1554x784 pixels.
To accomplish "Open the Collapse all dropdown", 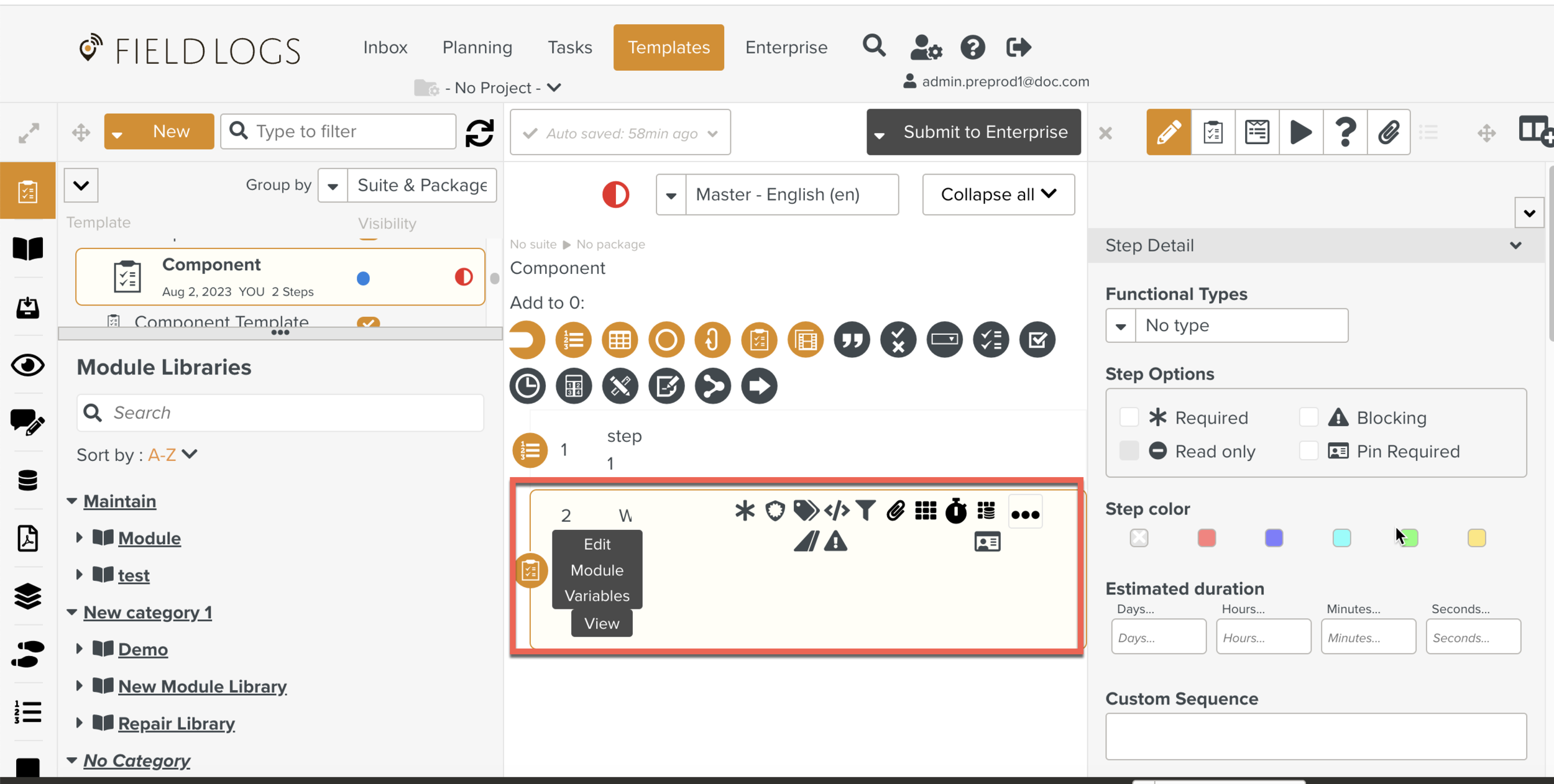I will 998,194.
